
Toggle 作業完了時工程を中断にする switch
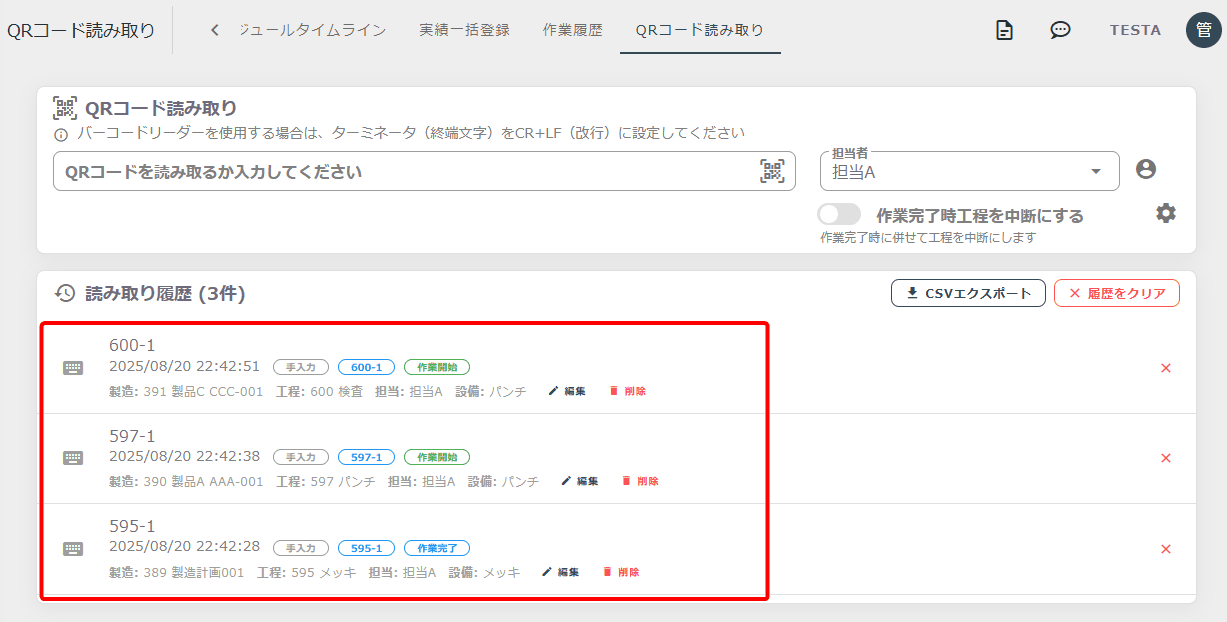pyautogui.click(x=839, y=215)
